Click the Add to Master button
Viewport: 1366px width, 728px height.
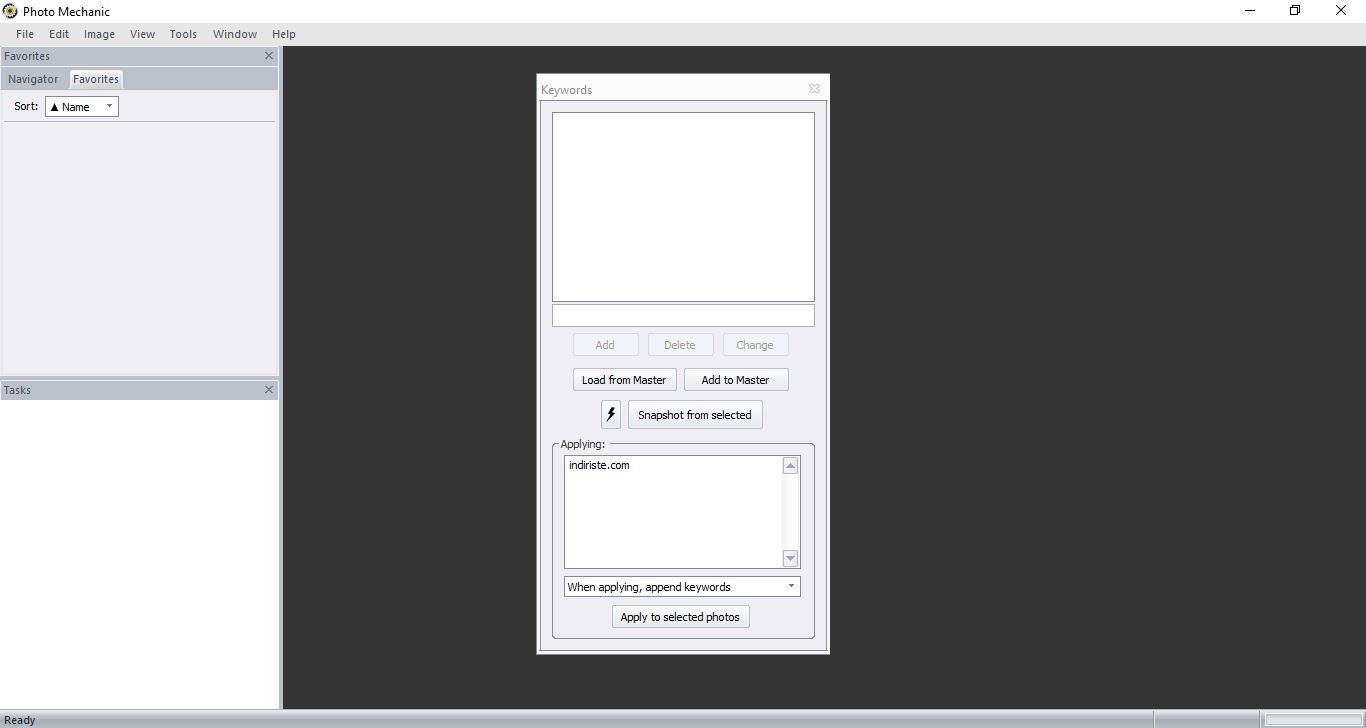click(x=735, y=380)
